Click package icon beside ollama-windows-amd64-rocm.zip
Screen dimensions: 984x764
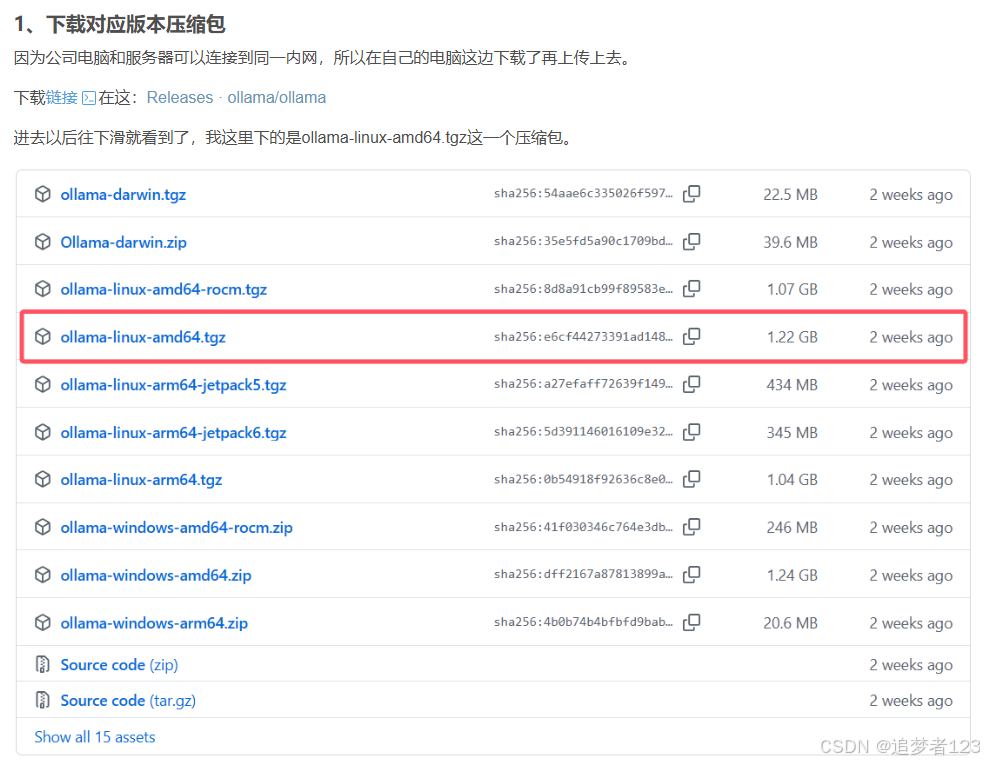click(43, 527)
